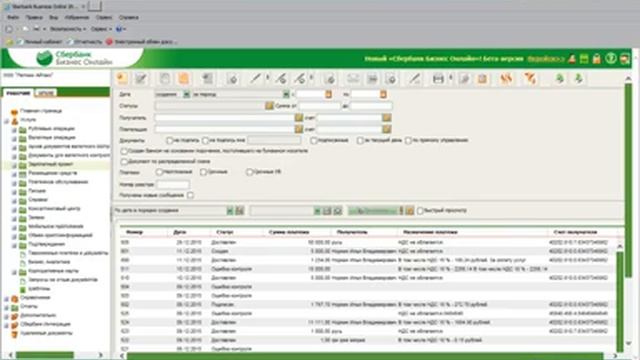This screenshot has height=360, width=640.
Task: Click the 'Номер реестра' input field
Action: coord(173,184)
